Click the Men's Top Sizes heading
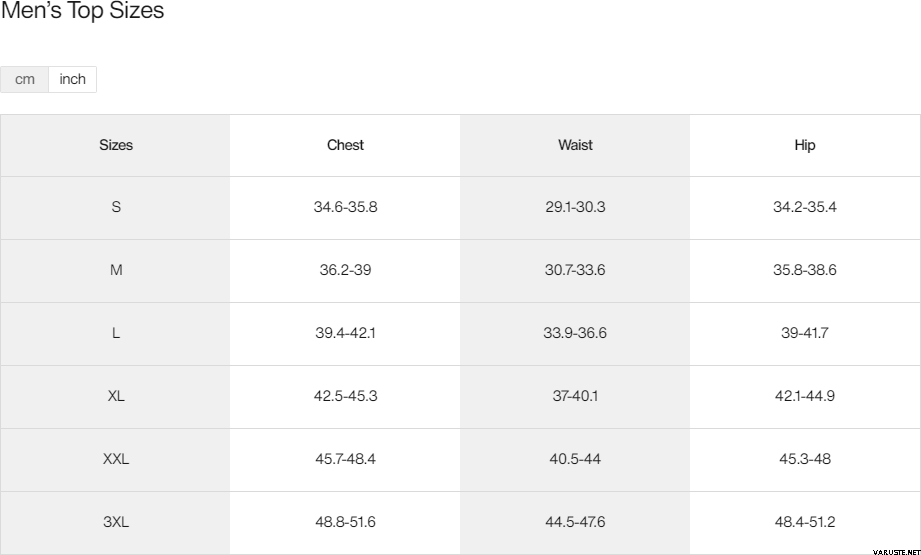This screenshot has height=555, width=921. point(83,12)
